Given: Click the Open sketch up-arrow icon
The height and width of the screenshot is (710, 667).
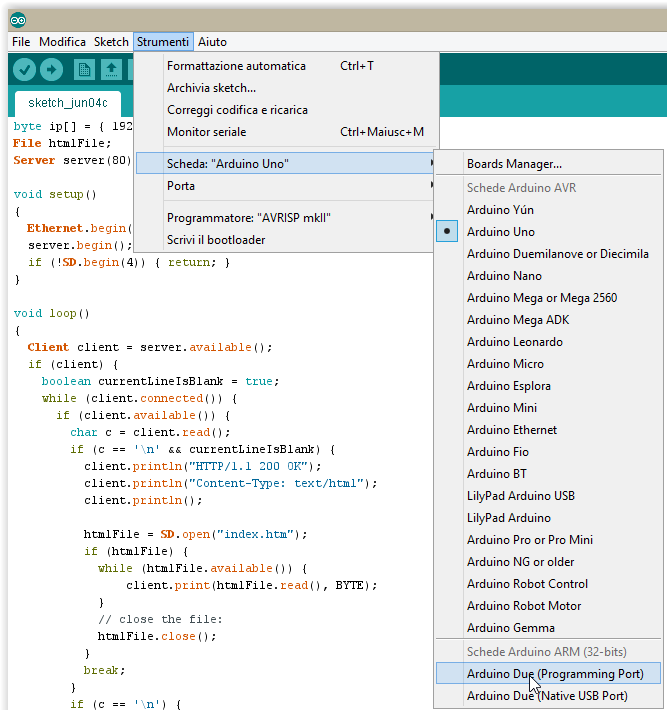Looking at the screenshot, I should coord(111,70).
